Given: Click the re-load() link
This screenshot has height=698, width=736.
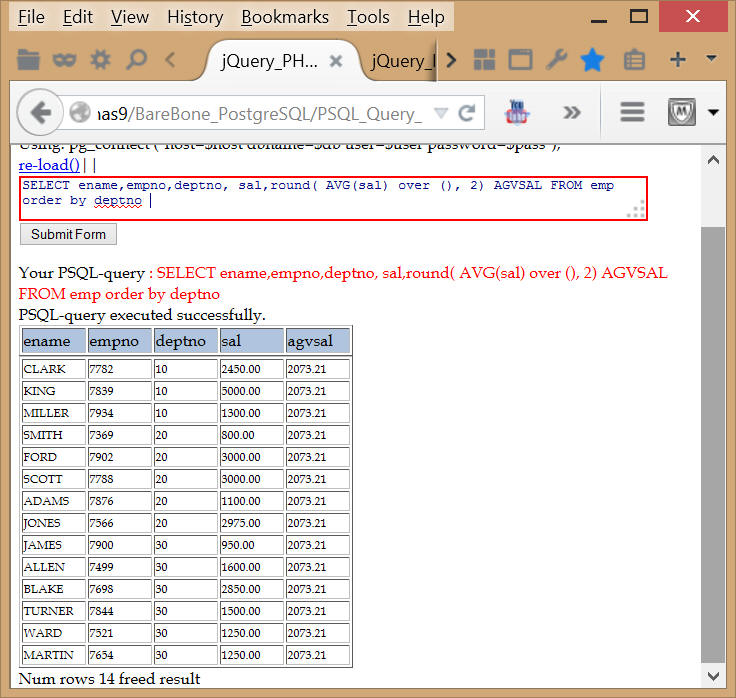Looking at the screenshot, I should (x=49, y=165).
